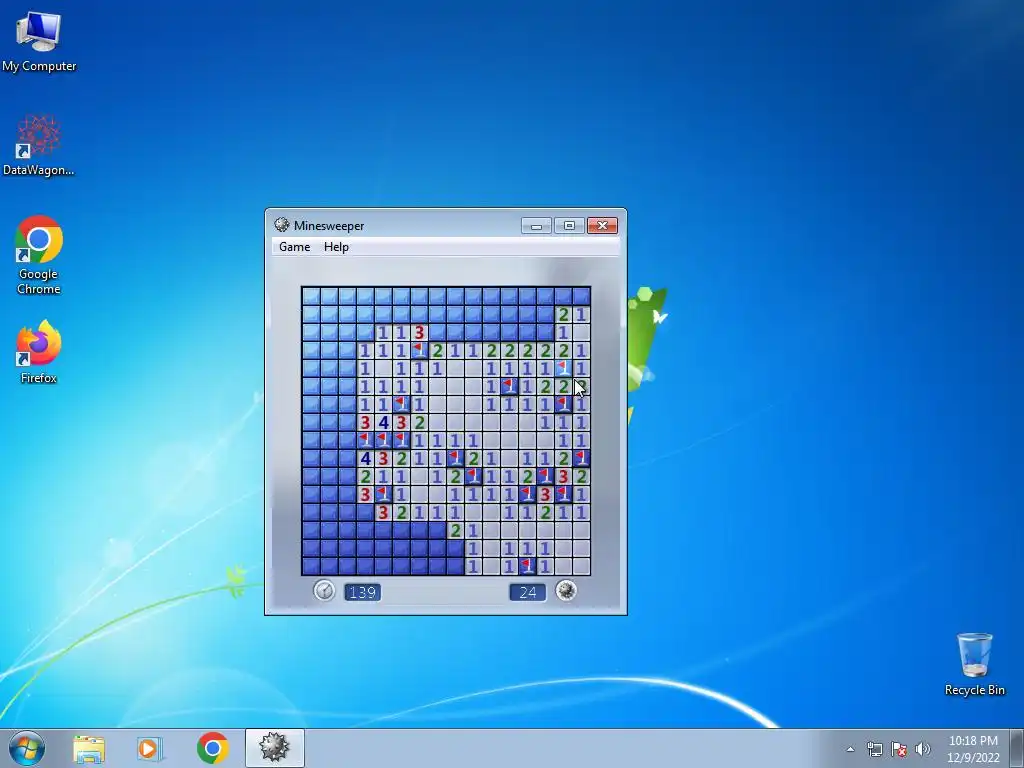This screenshot has width=1024, height=768.
Task: Select flag right of the 3 flanked by flags
Action: click(x=564, y=494)
